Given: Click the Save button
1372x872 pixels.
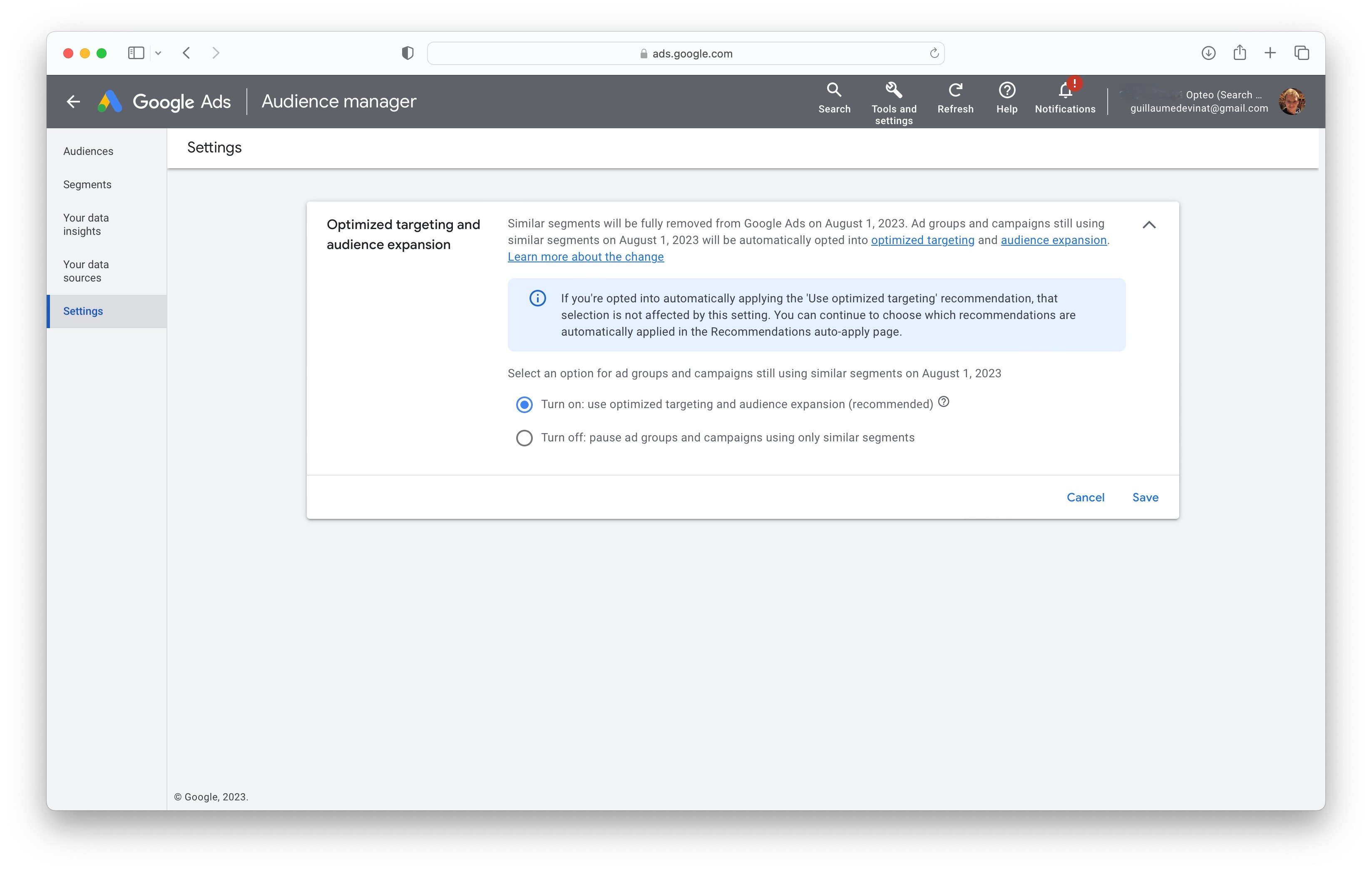Looking at the screenshot, I should [1145, 497].
